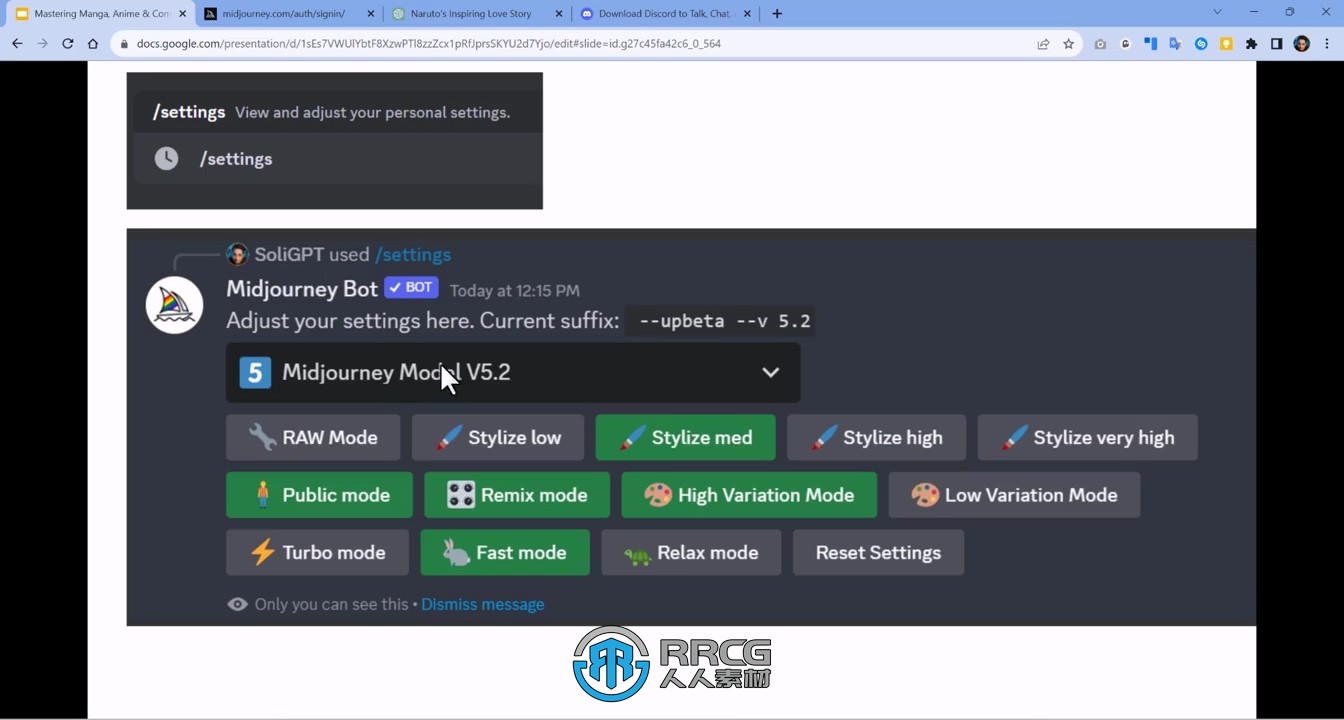Click the lock icon in address bar
This screenshot has width=1344, height=720.
(x=125, y=44)
